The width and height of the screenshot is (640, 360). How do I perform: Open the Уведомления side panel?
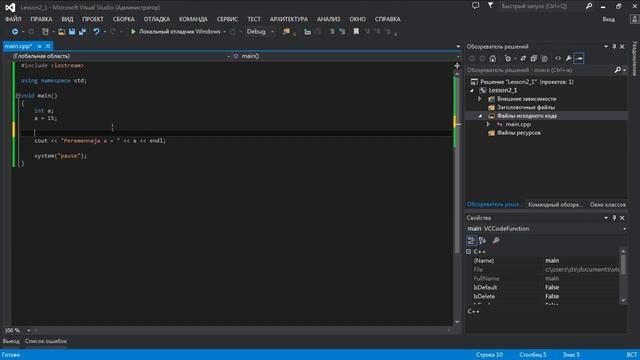635,58
